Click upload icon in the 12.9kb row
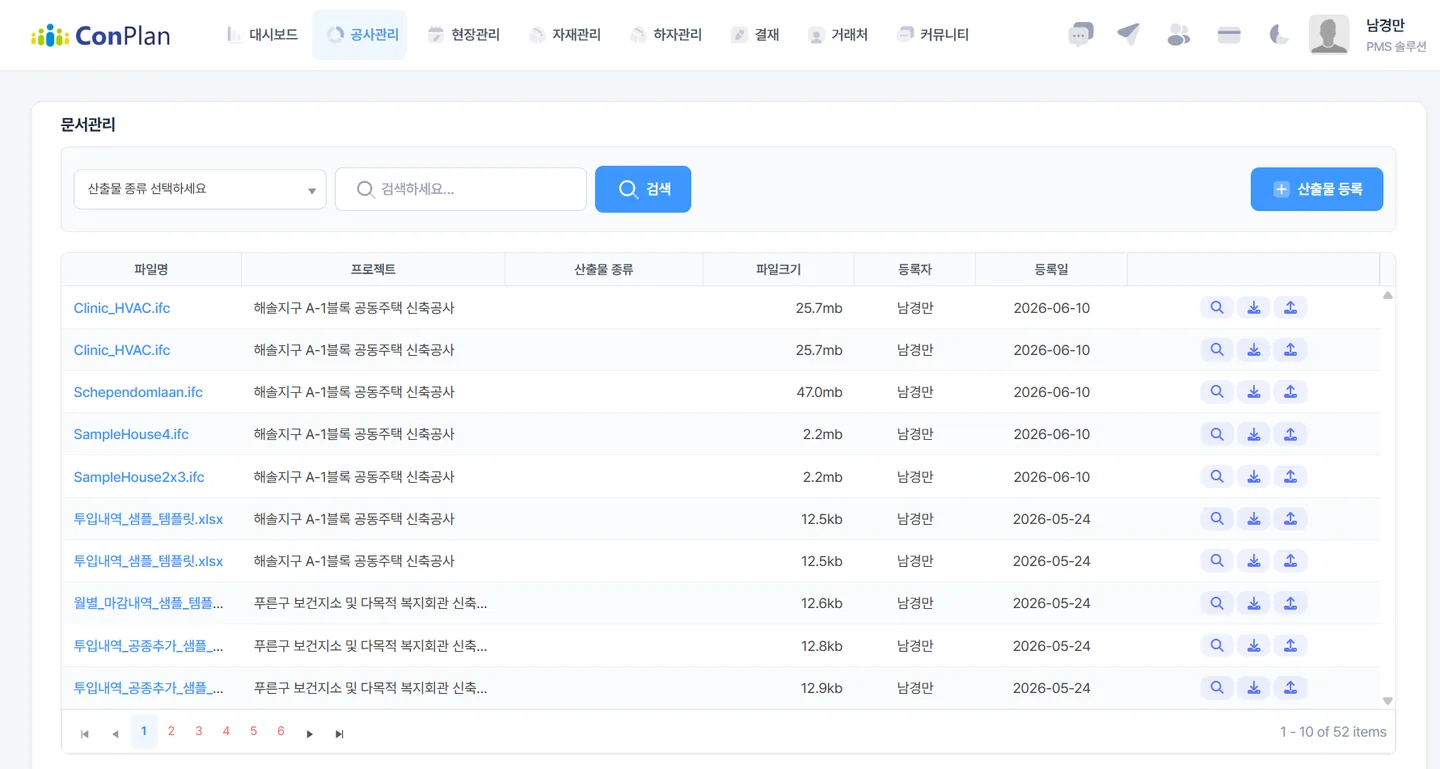This screenshot has height=769, width=1440. [x=1290, y=688]
